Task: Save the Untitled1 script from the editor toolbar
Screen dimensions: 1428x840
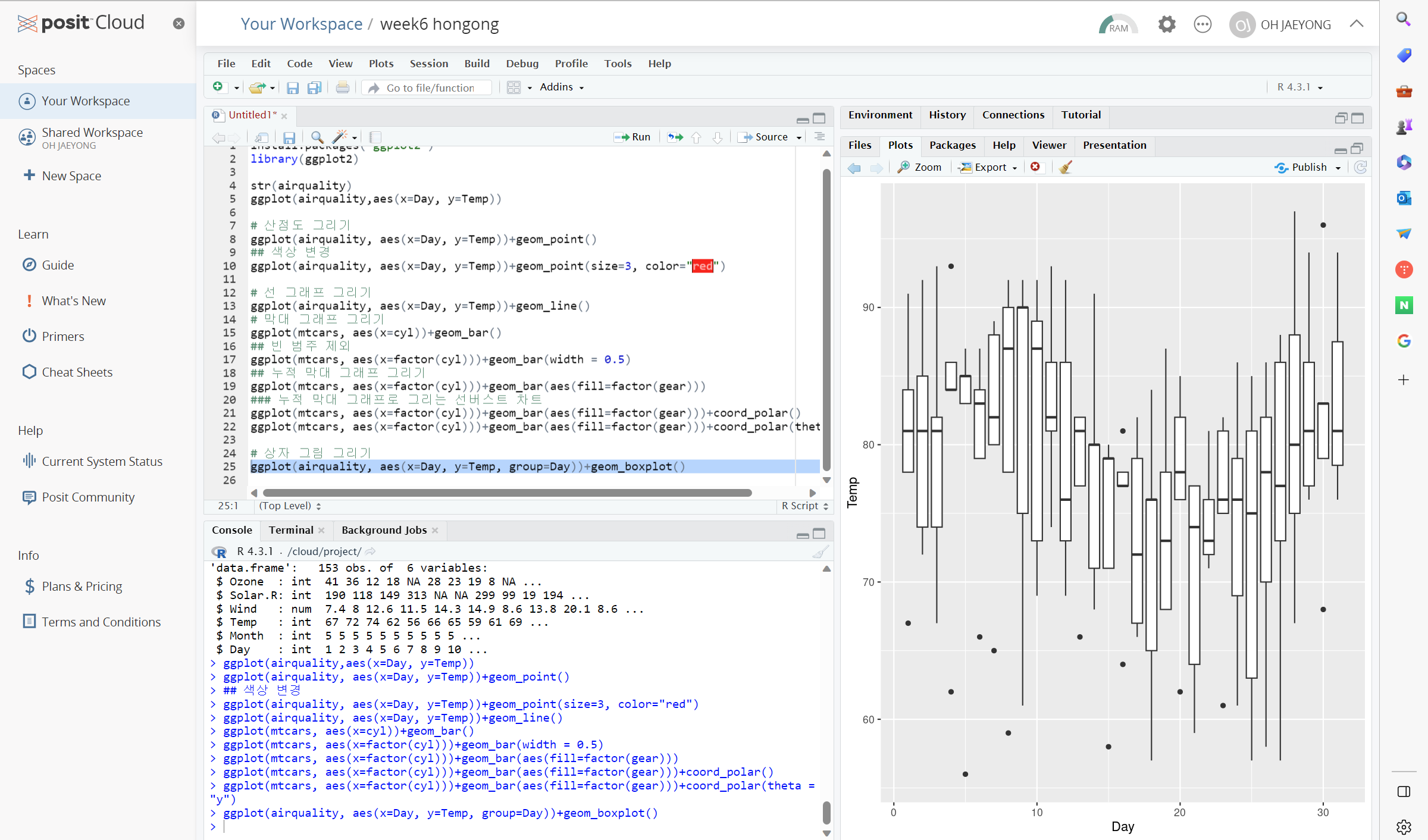Action: click(x=289, y=137)
